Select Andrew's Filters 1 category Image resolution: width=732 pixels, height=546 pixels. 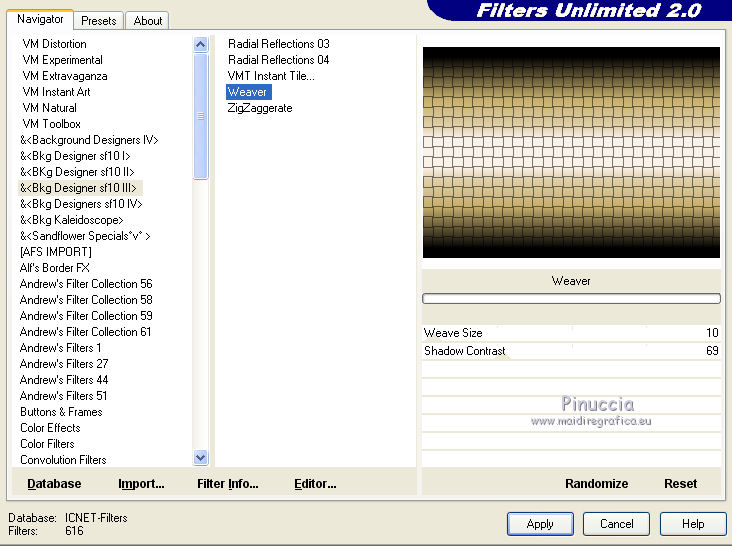[x=60, y=348]
